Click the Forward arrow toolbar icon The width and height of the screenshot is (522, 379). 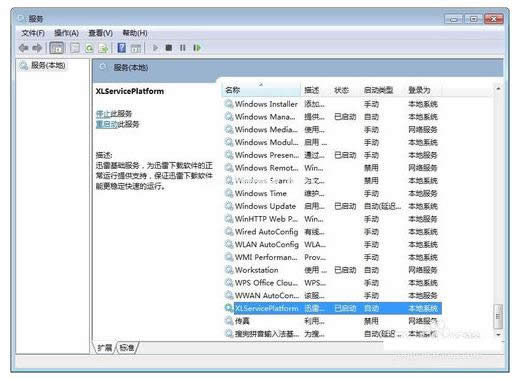37,48
